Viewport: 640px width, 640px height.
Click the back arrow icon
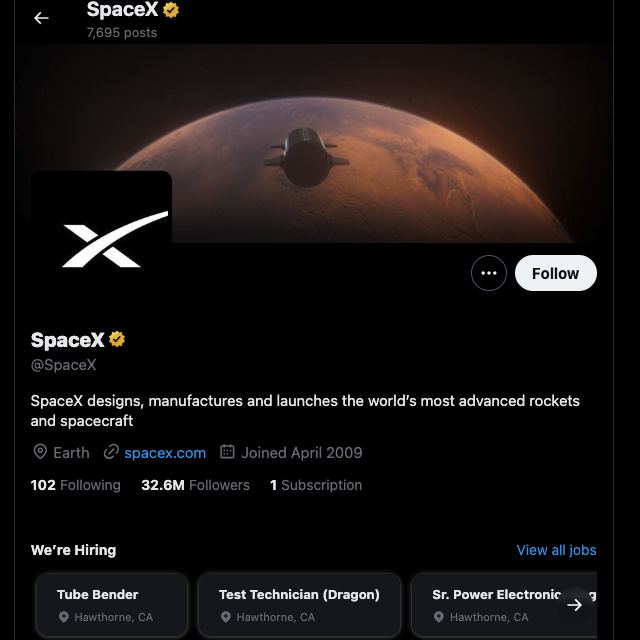pos(41,18)
